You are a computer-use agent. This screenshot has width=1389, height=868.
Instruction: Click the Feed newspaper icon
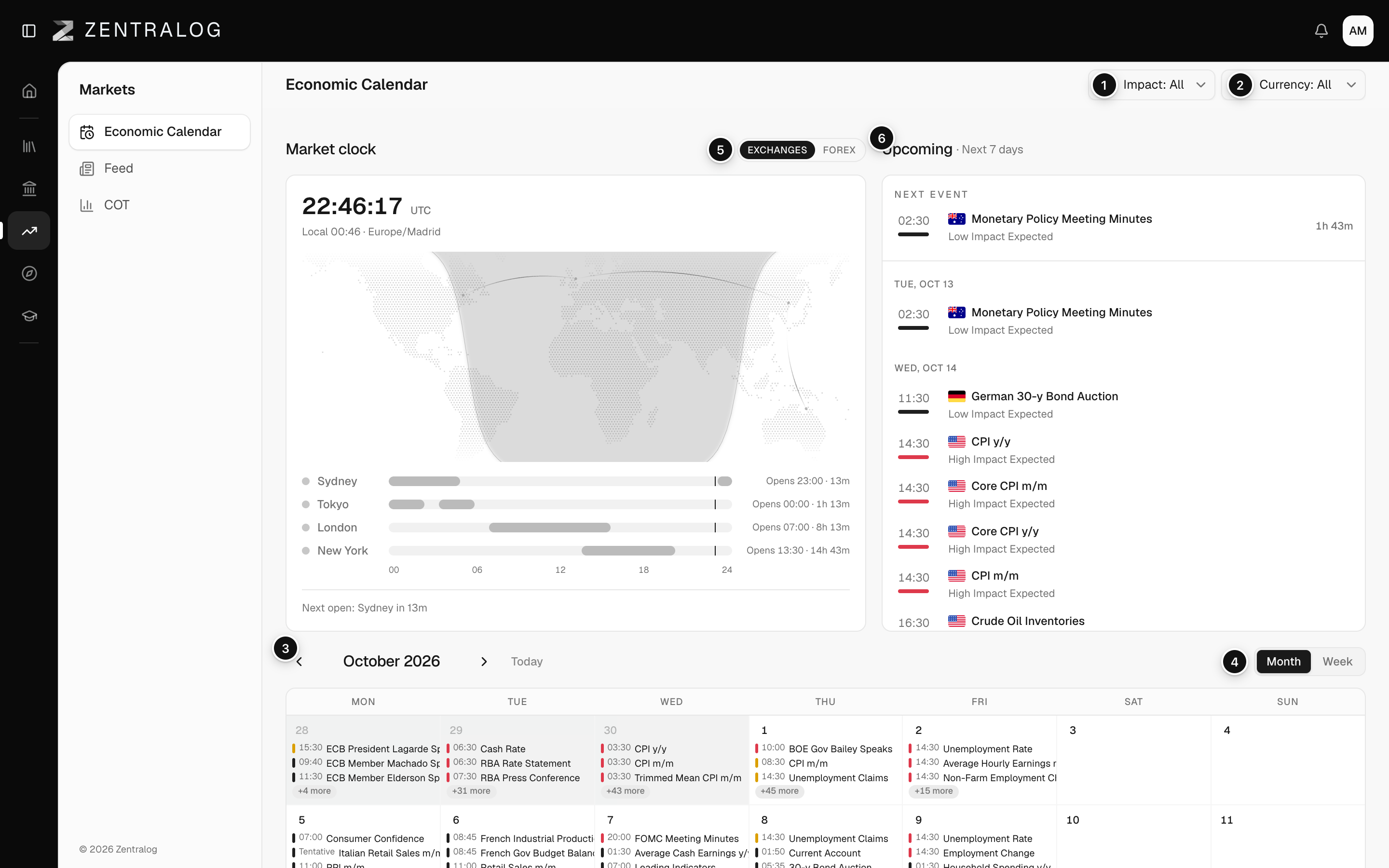click(87, 169)
